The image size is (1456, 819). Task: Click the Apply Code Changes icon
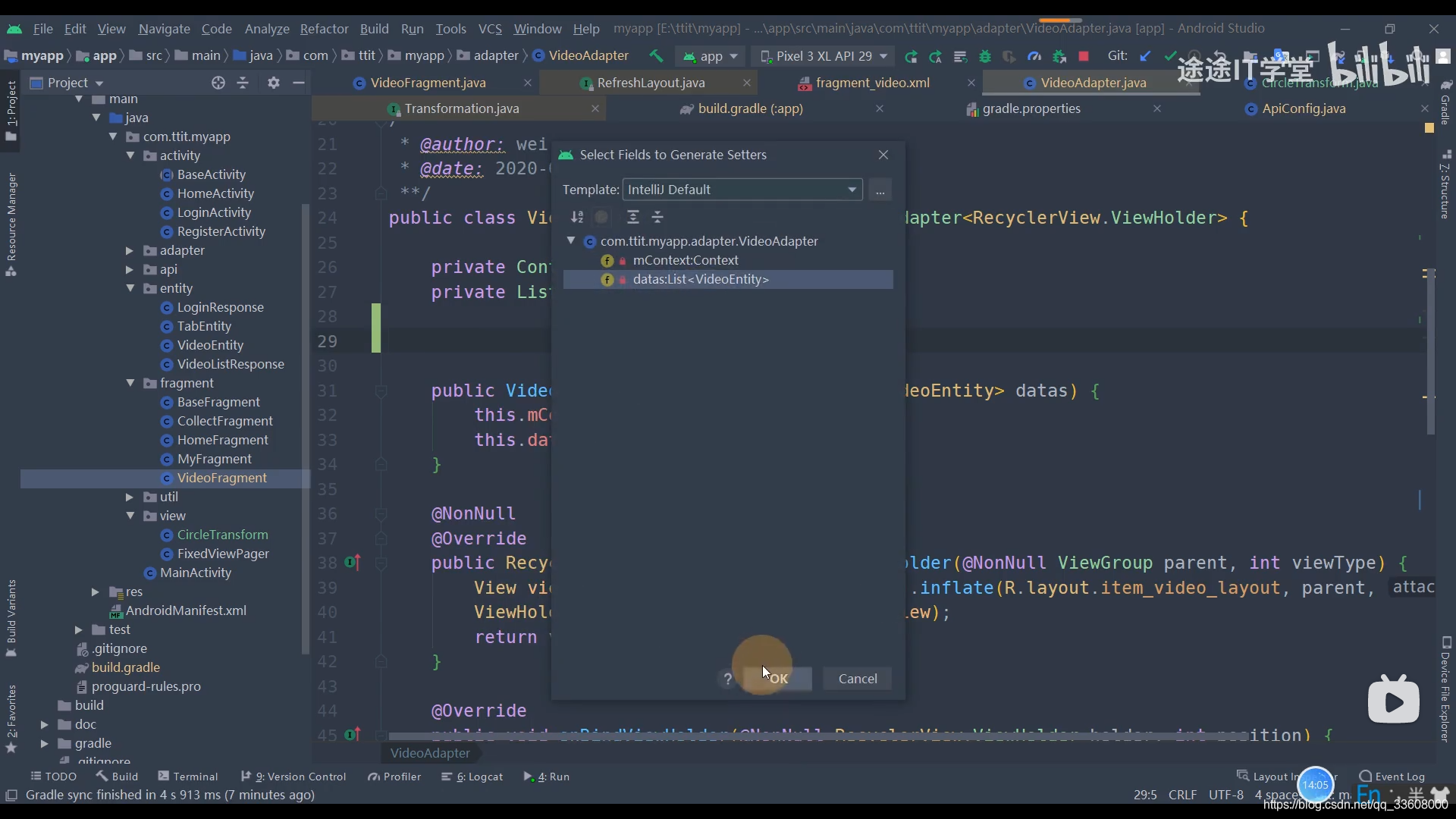point(935,56)
